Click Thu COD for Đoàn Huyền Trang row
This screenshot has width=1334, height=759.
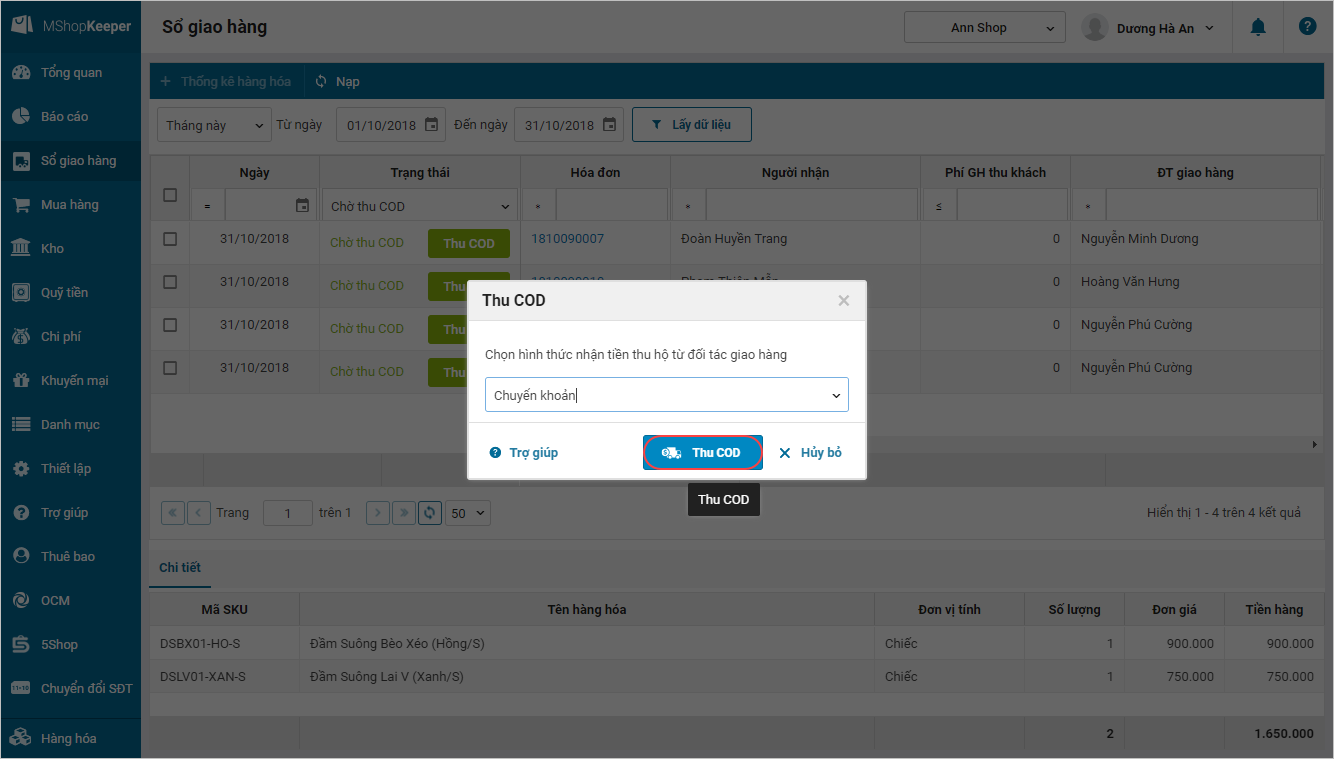[469, 244]
